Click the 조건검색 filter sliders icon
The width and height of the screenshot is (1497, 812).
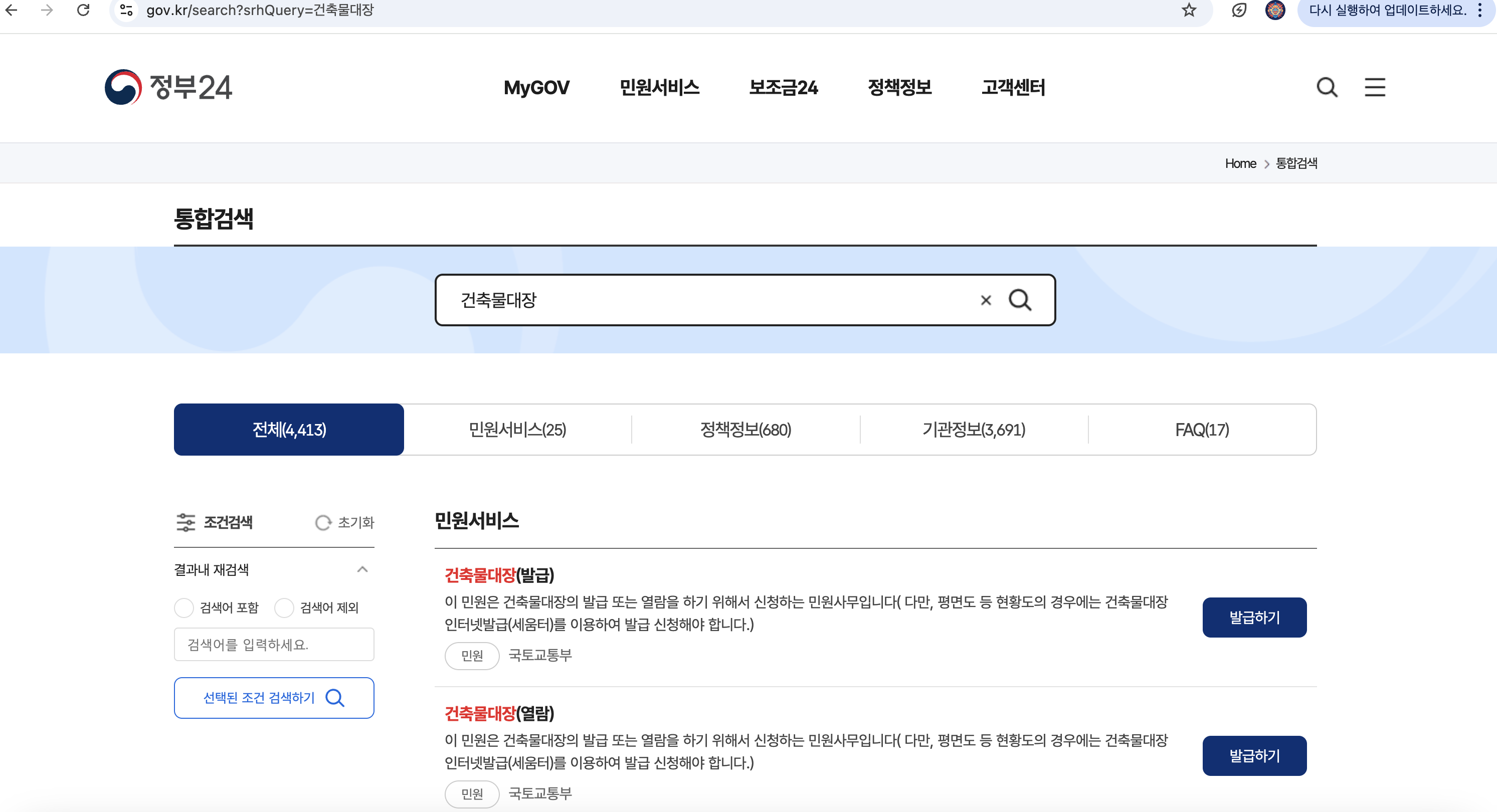coord(185,522)
